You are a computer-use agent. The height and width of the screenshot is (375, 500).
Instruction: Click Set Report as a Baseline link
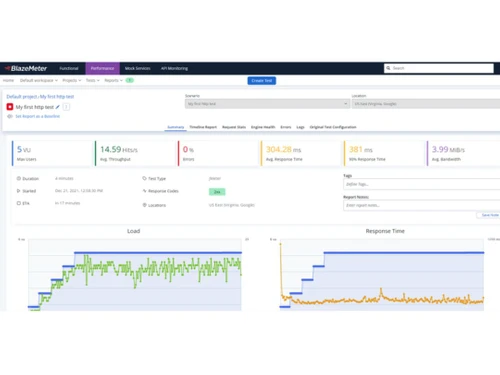tap(38, 116)
